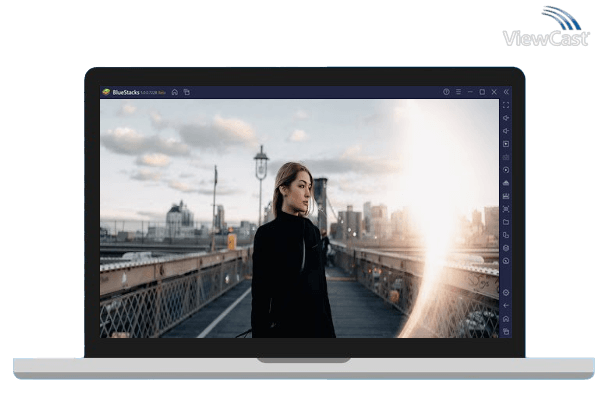The width and height of the screenshot is (602, 414).
Task: Open the BlueStacks help icon
Action: (446, 92)
